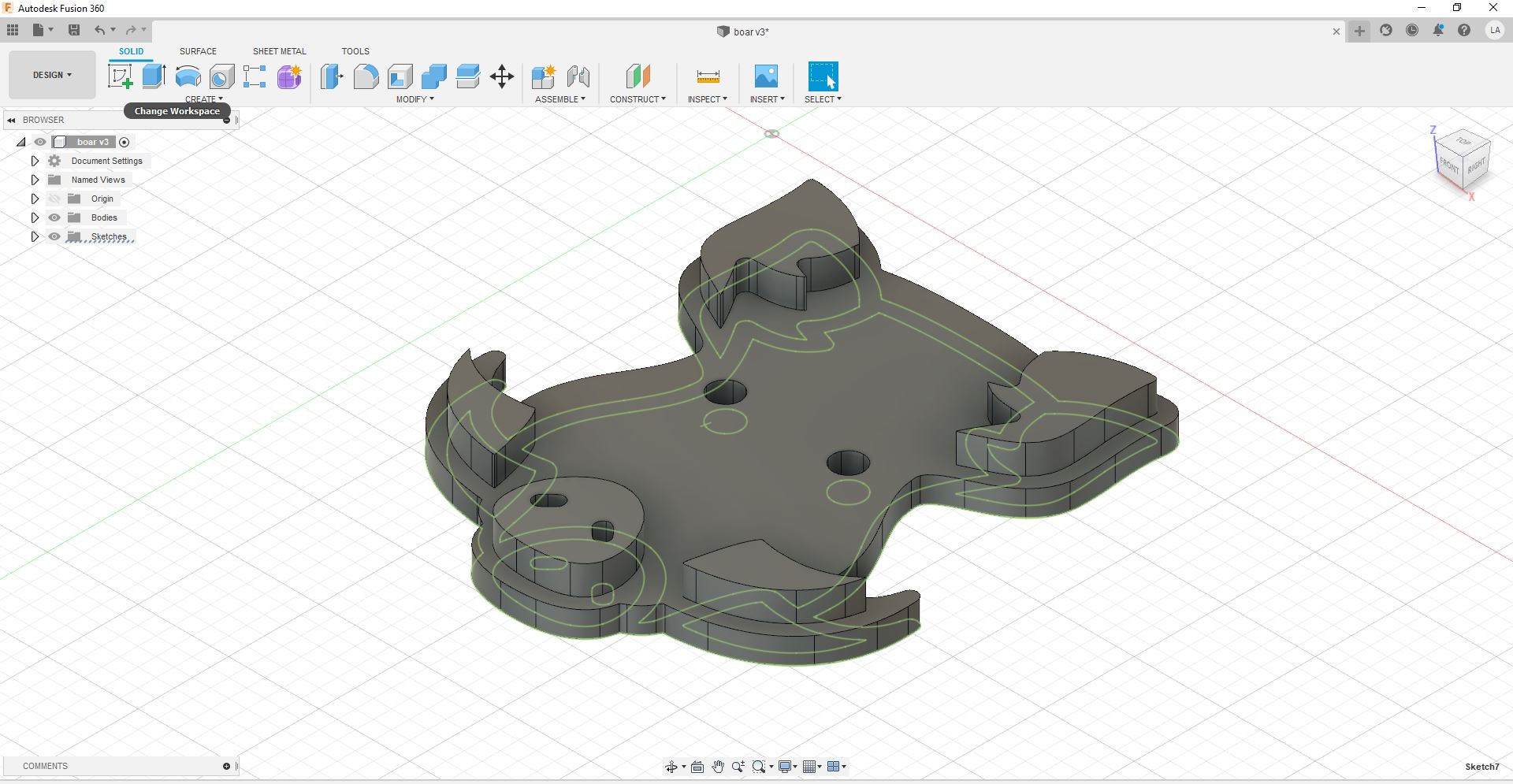Expand the Bodies folder

pyautogui.click(x=35, y=217)
